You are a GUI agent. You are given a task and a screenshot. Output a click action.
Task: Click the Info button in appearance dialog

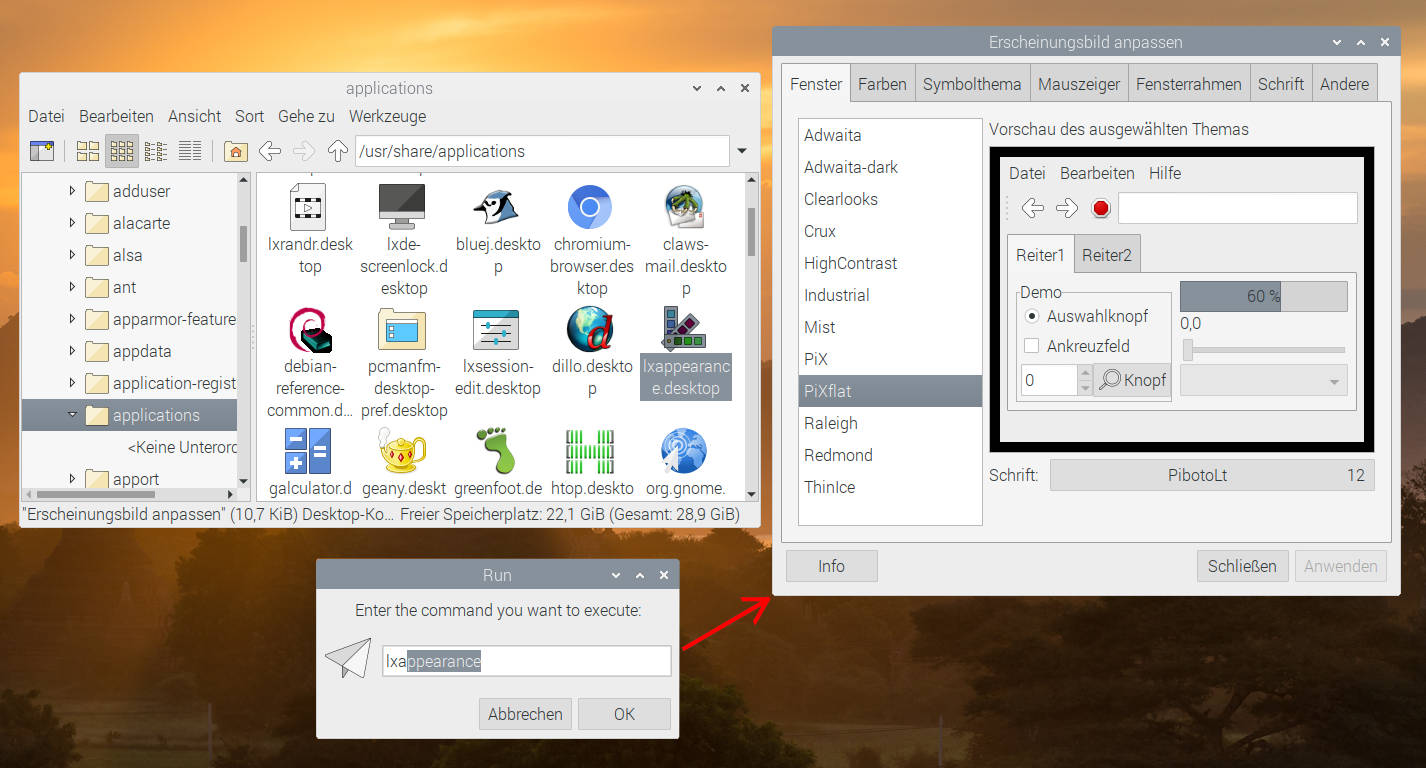(x=831, y=566)
